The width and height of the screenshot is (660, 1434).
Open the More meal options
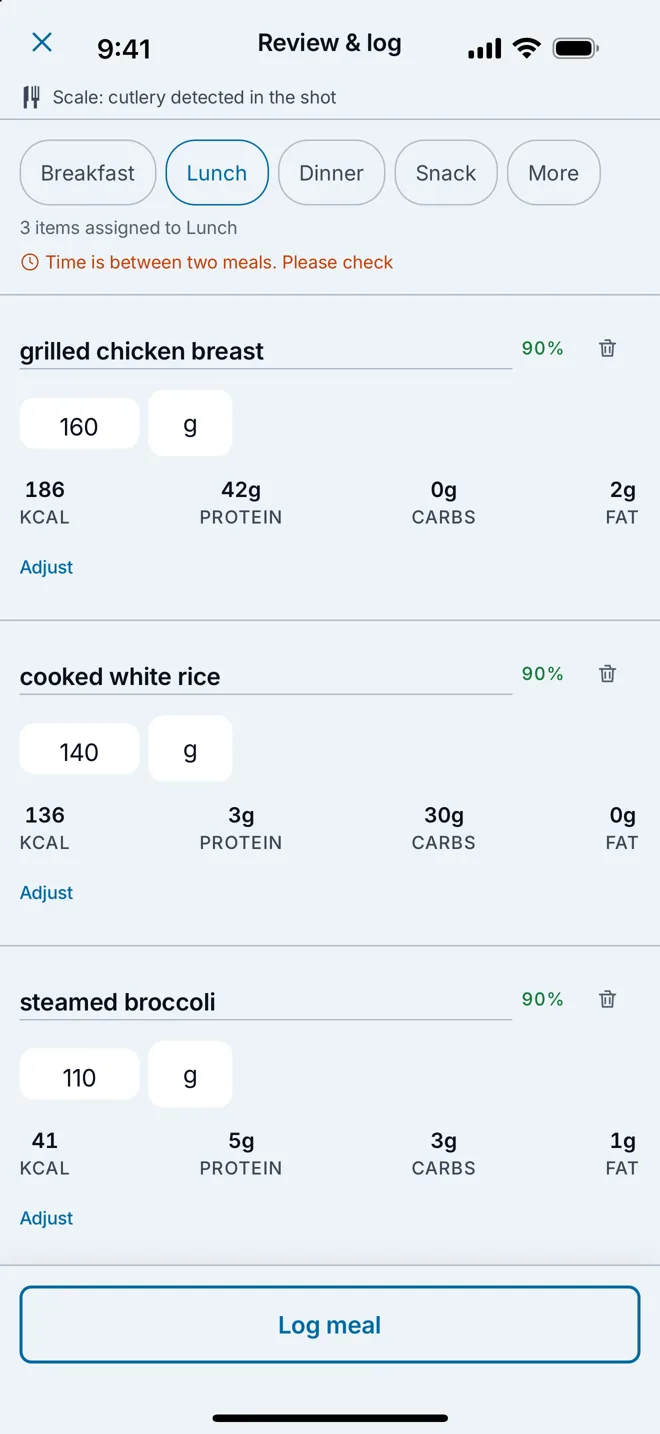click(x=554, y=173)
